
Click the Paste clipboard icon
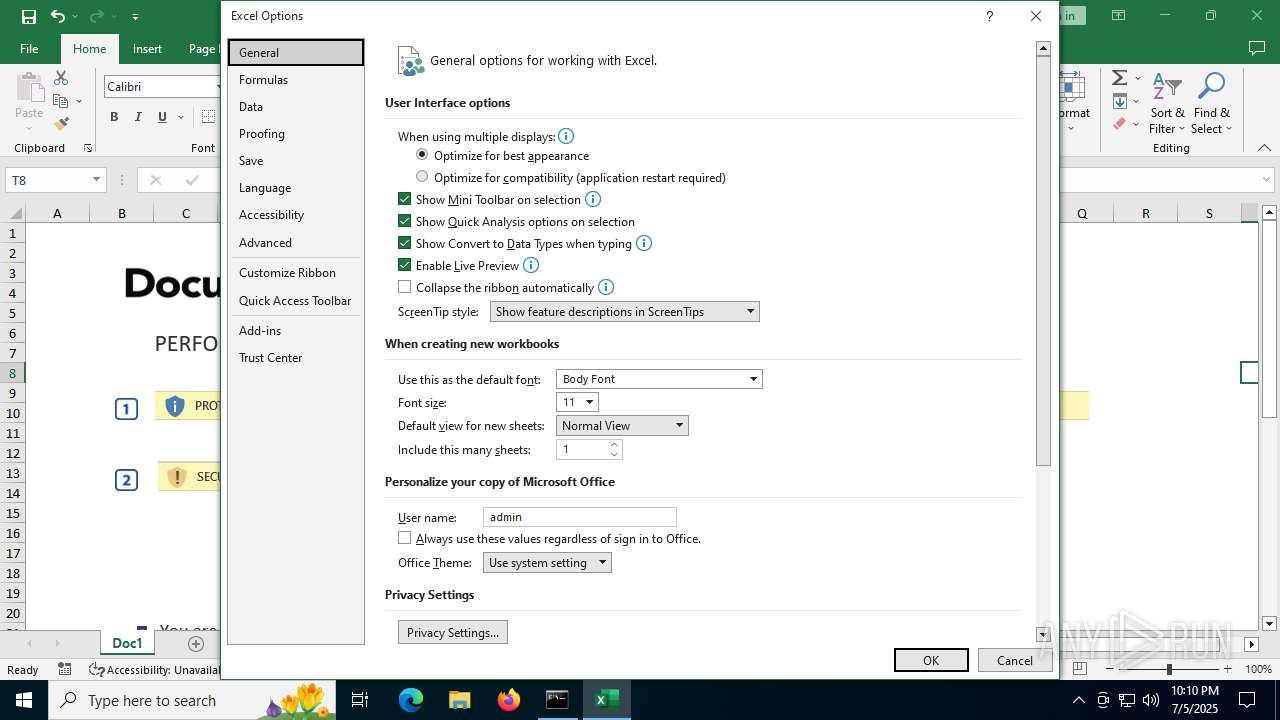(29, 87)
